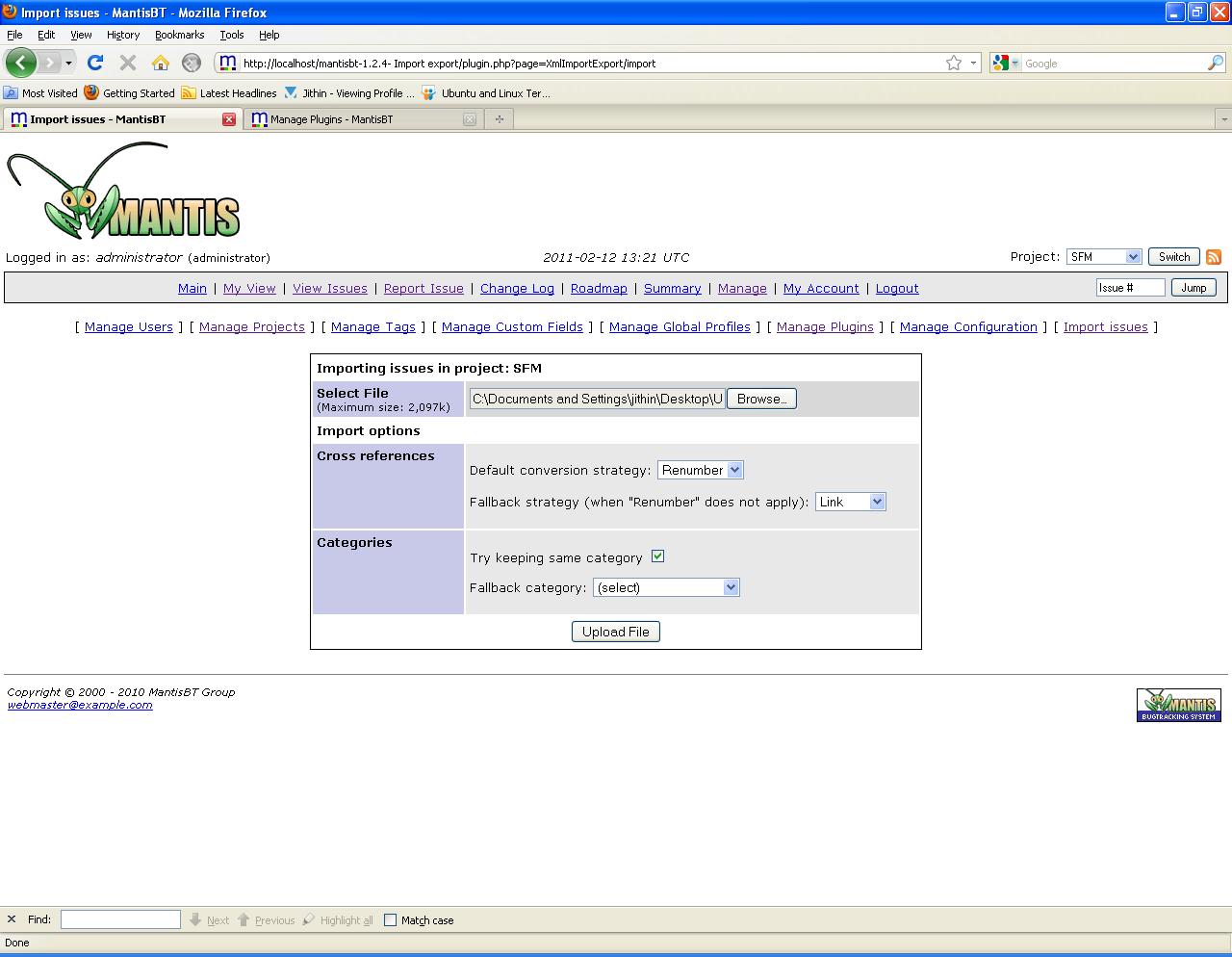The width and height of the screenshot is (1232, 957).
Task: Click the RSS feed icon beside Switch
Action: (x=1214, y=257)
